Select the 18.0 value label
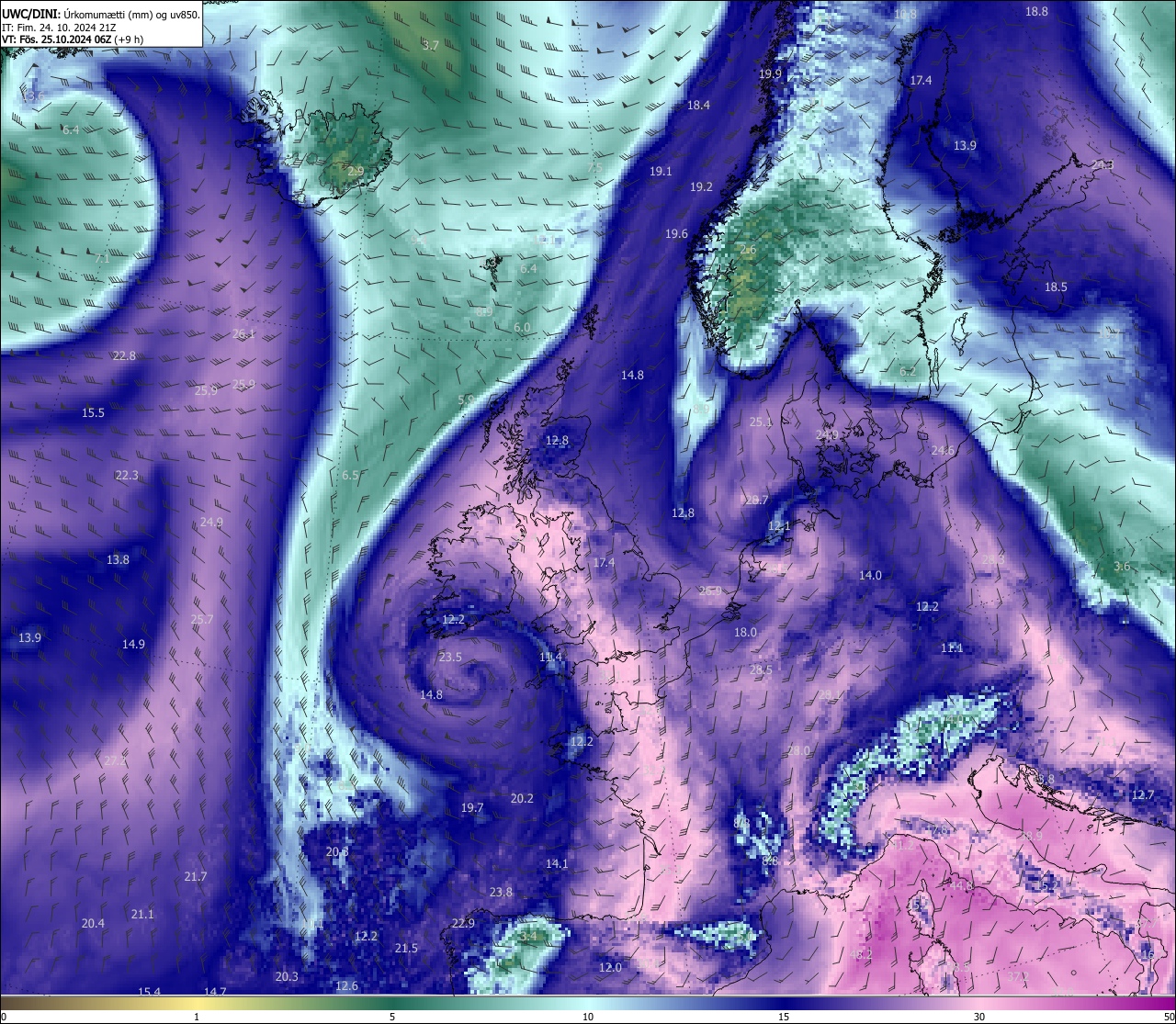1176x1024 pixels. pos(745,632)
